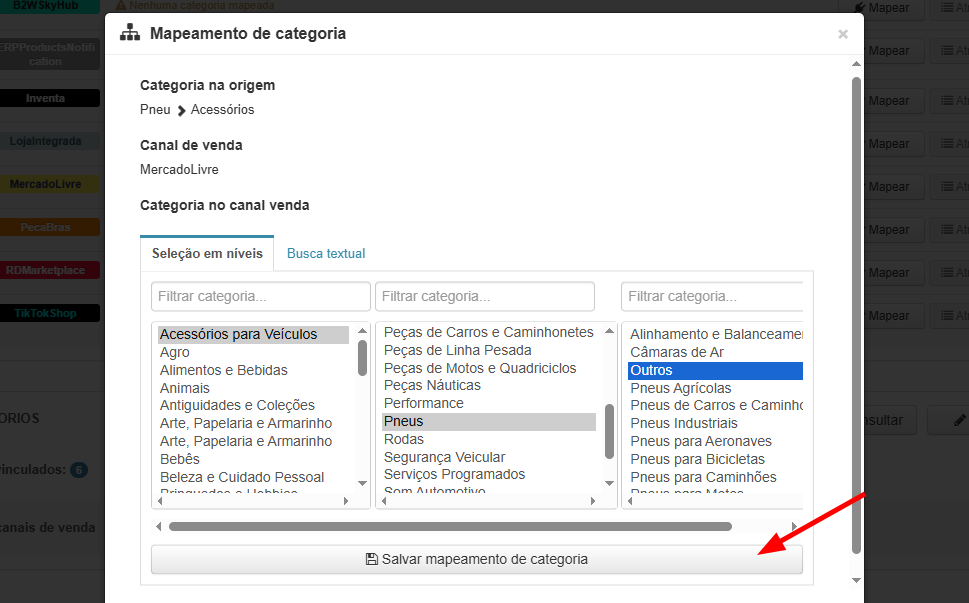Select the highlighted "Outros" option
The width and height of the screenshot is (969, 603).
pos(716,370)
